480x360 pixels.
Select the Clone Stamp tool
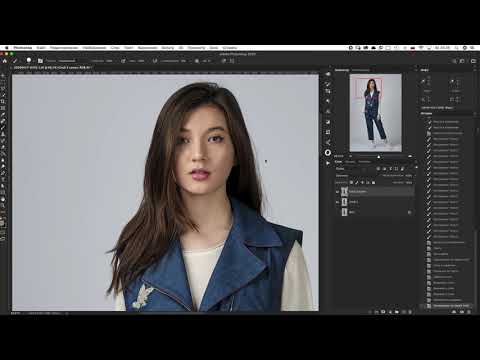[3, 134]
